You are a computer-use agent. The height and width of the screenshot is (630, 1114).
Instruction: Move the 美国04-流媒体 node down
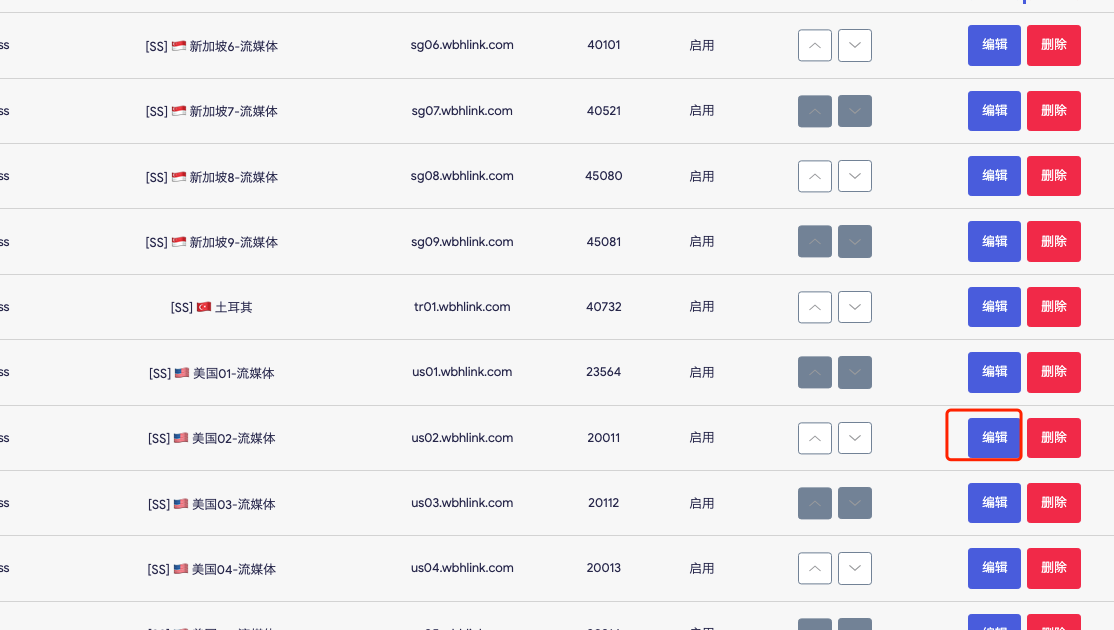point(854,568)
